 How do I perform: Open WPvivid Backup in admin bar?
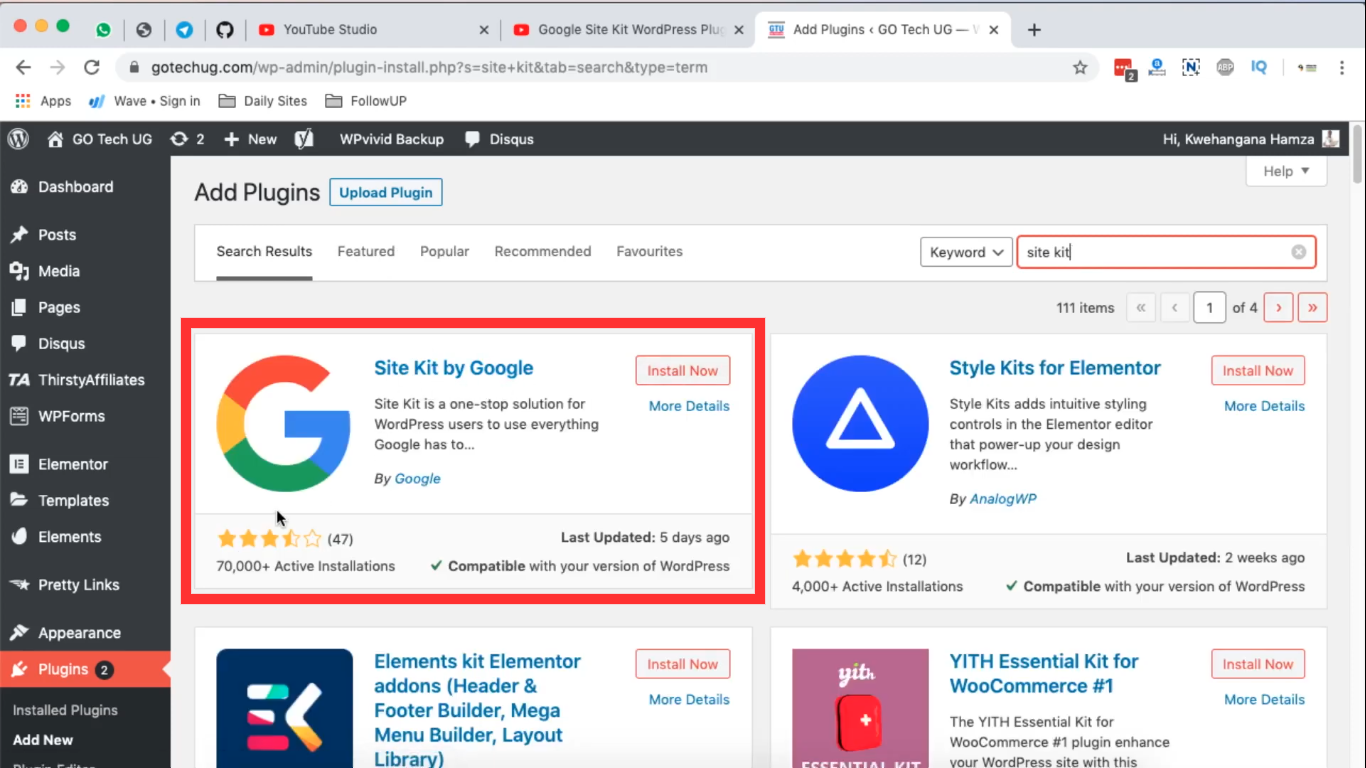(x=392, y=139)
